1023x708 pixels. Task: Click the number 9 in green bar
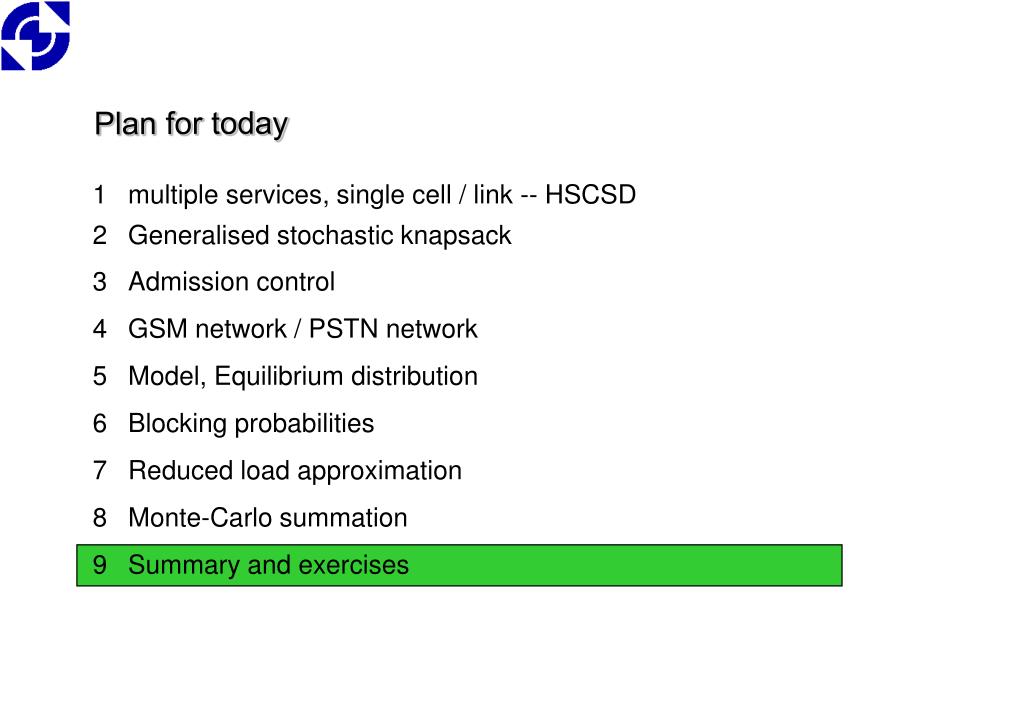[99, 565]
